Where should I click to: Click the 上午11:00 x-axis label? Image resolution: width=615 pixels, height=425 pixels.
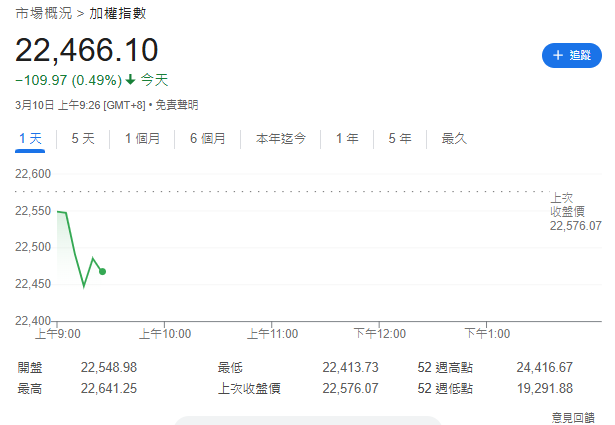pos(272,334)
